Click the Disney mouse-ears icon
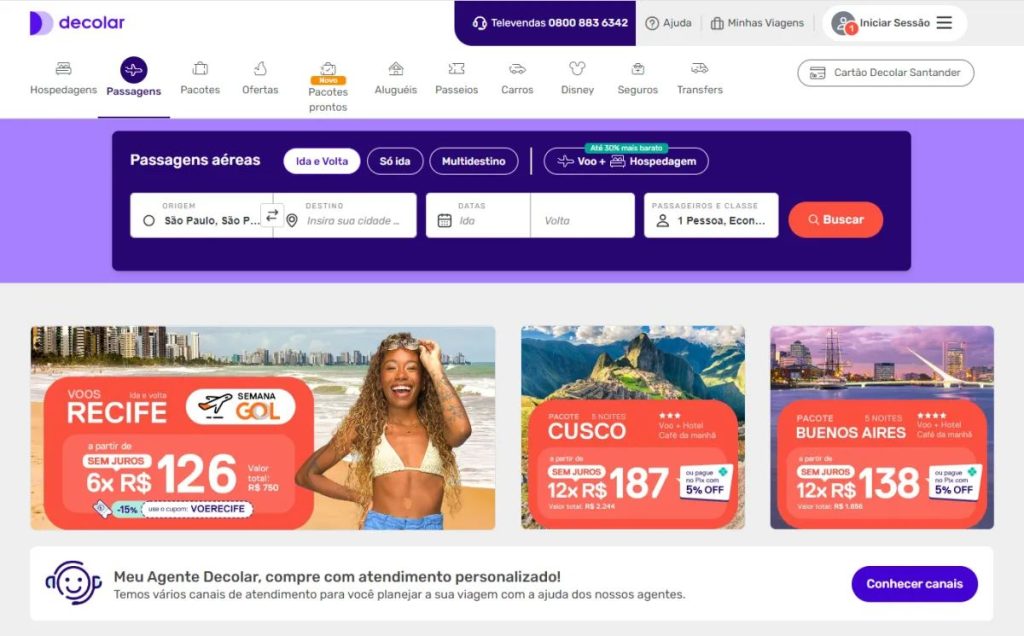The width and height of the screenshot is (1024, 636). coord(577,68)
